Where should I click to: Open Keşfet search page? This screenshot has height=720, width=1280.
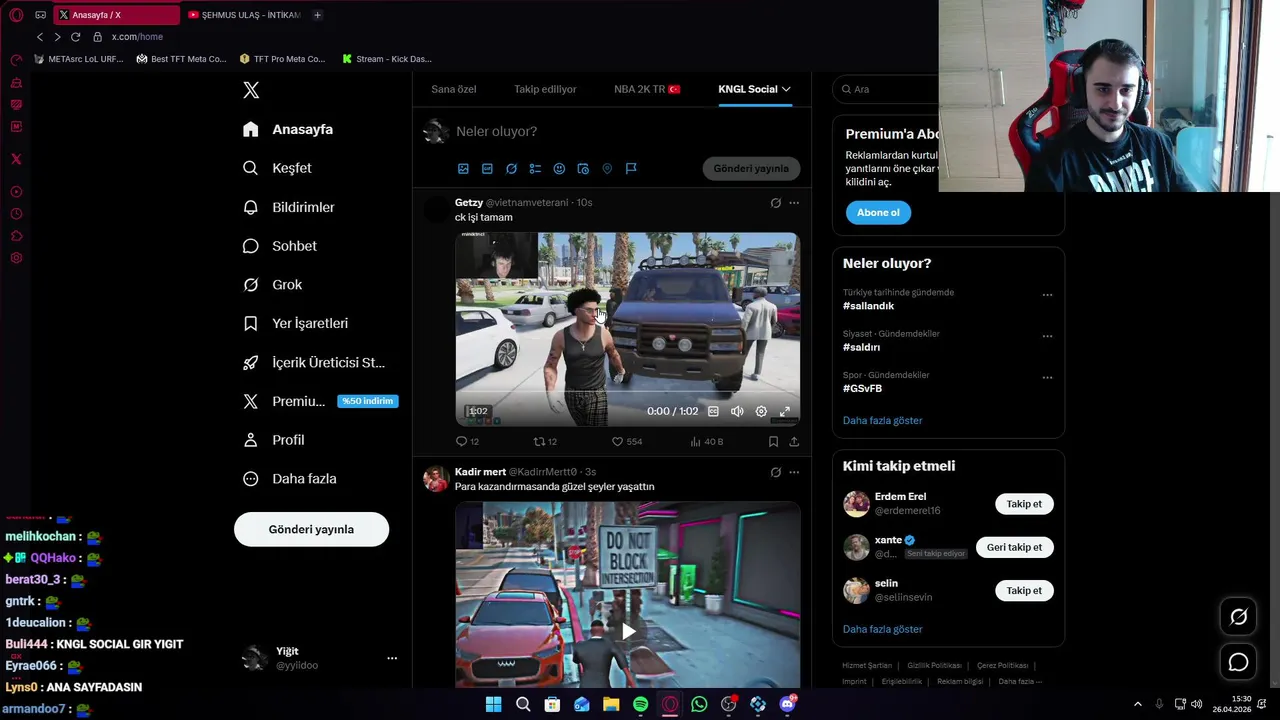coord(277,168)
